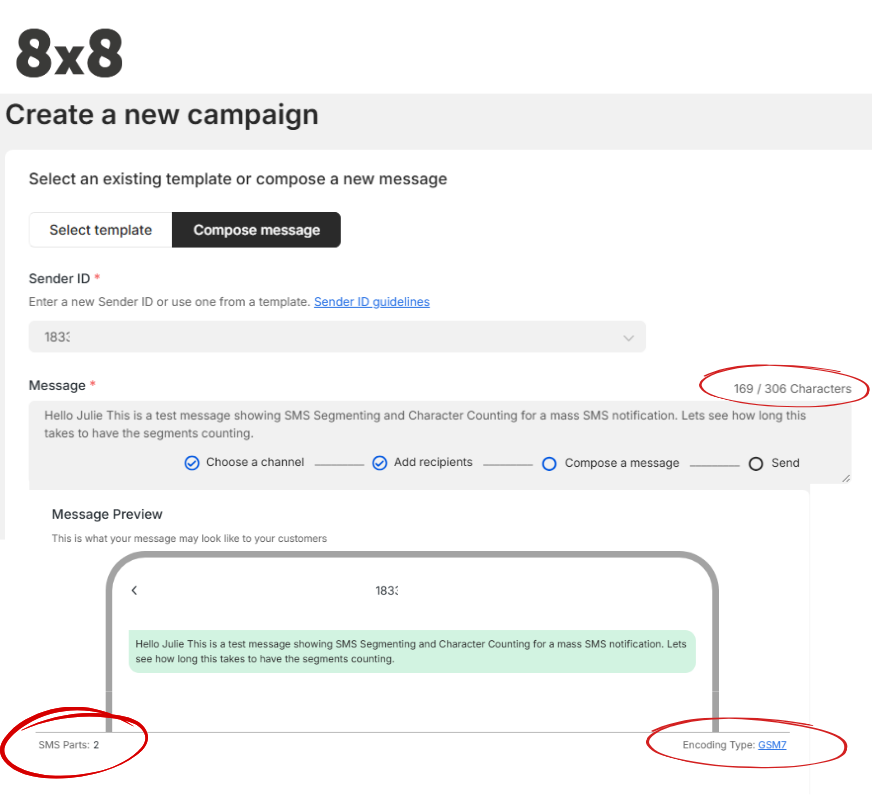Open the GSM7 encoding type link
878x800 pixels.
click(x=772, y=745)
